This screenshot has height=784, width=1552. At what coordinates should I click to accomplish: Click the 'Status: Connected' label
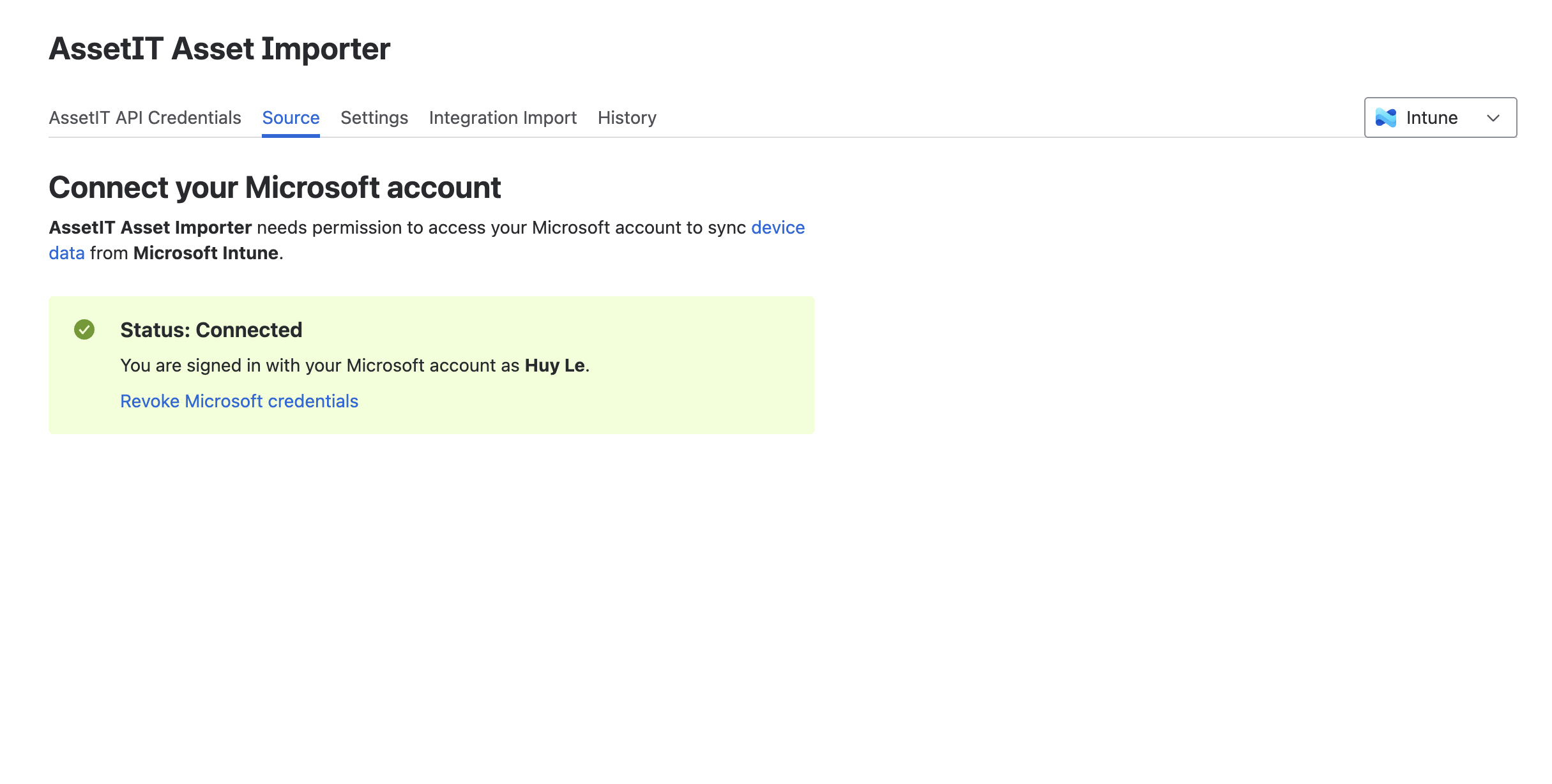point(211,329)
